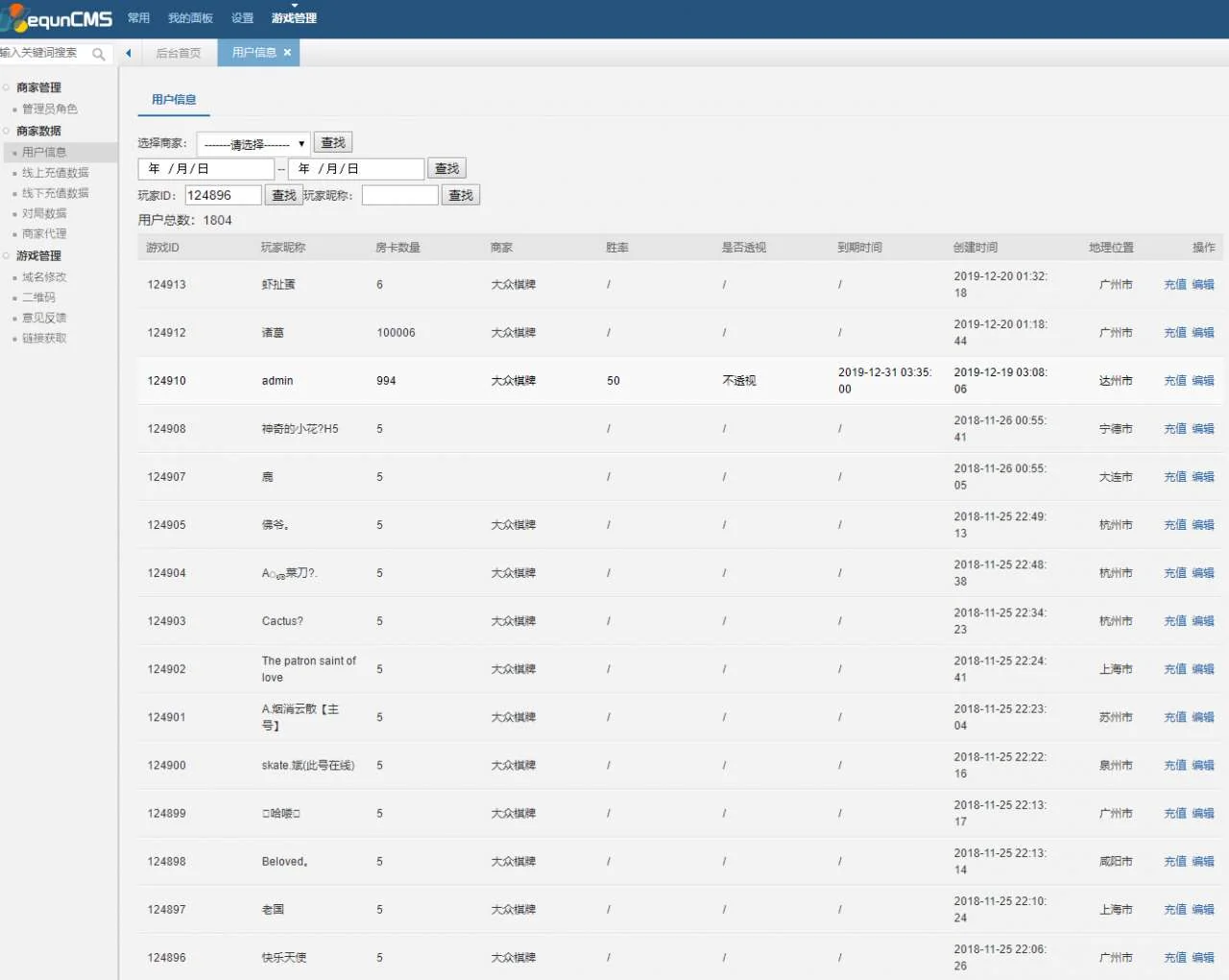Click 充值 link for user admin
The height and width of the screenshot is (980, 1229).
tap(1174, 381)
